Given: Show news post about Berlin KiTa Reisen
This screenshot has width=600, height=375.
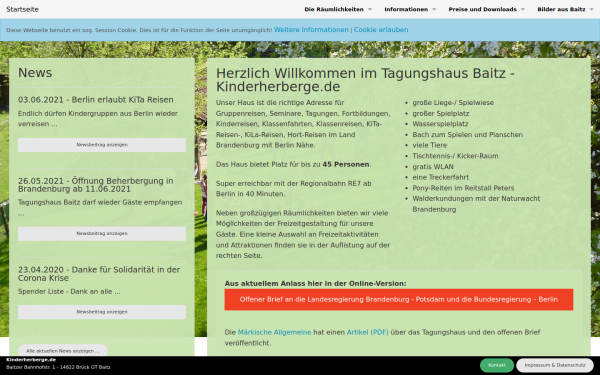Looking at the screenshot, I should click(x=102, y=145).
